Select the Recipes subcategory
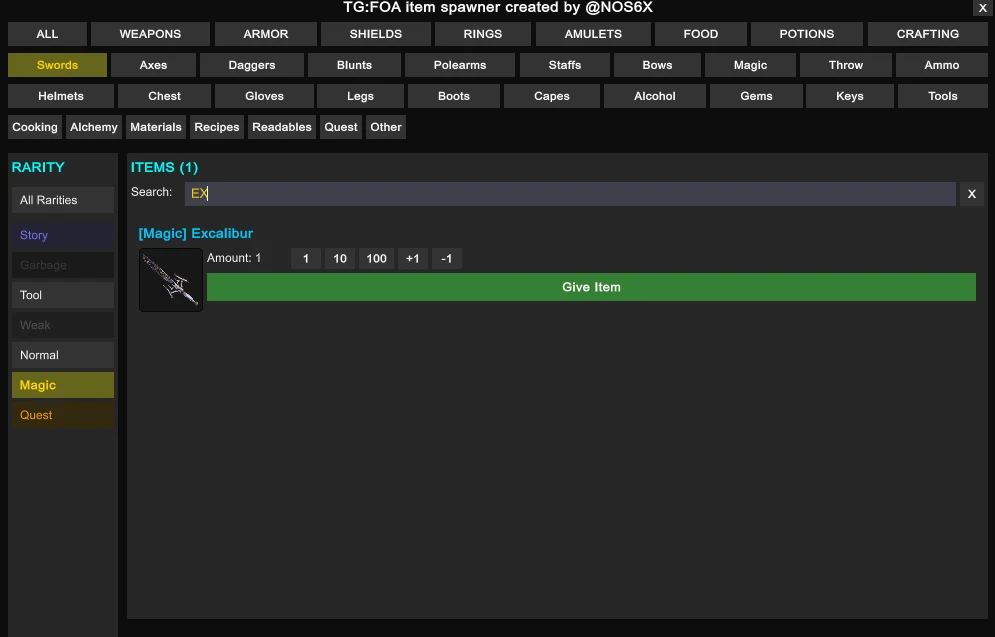Screen dimensions: 995x637 (217, 128)
